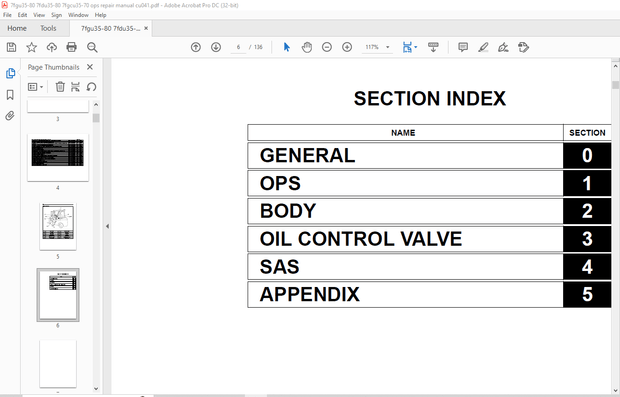Open the zoom level dropdown arrow
This screenshot has width=620, height=397.
388,47
